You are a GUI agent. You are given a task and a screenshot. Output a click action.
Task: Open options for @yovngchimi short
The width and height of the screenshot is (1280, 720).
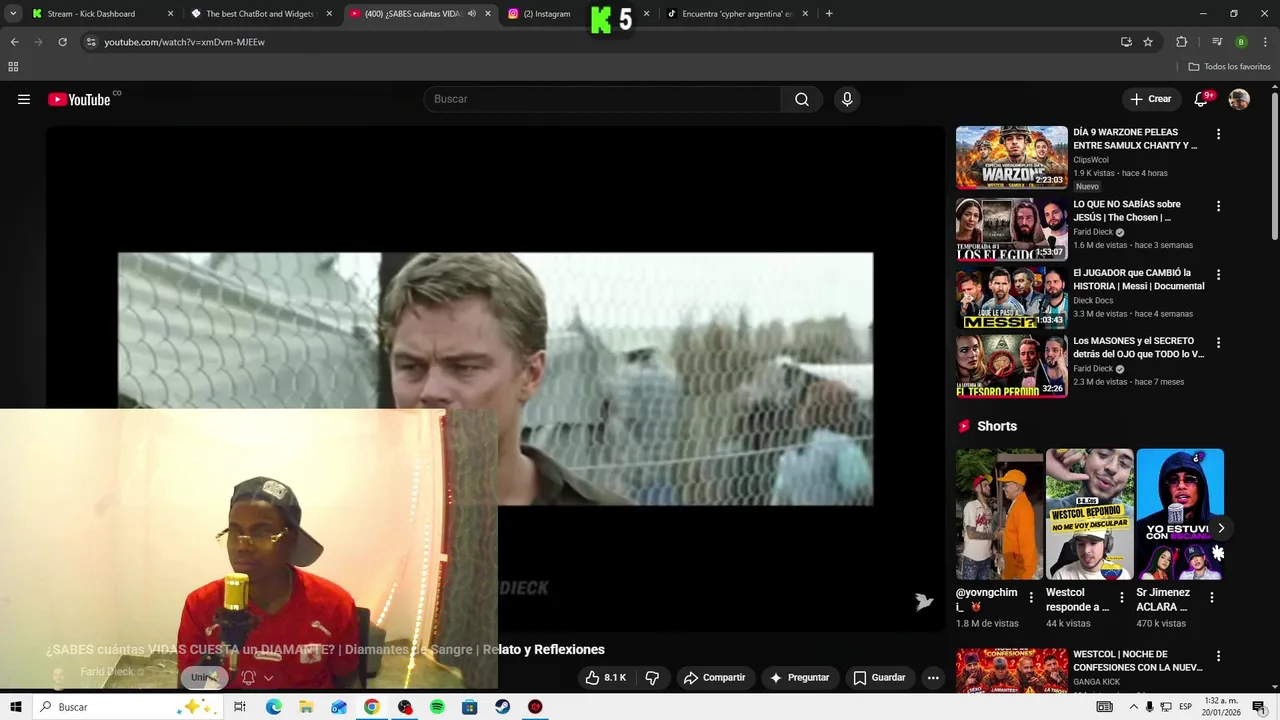tap(1031, 598)
